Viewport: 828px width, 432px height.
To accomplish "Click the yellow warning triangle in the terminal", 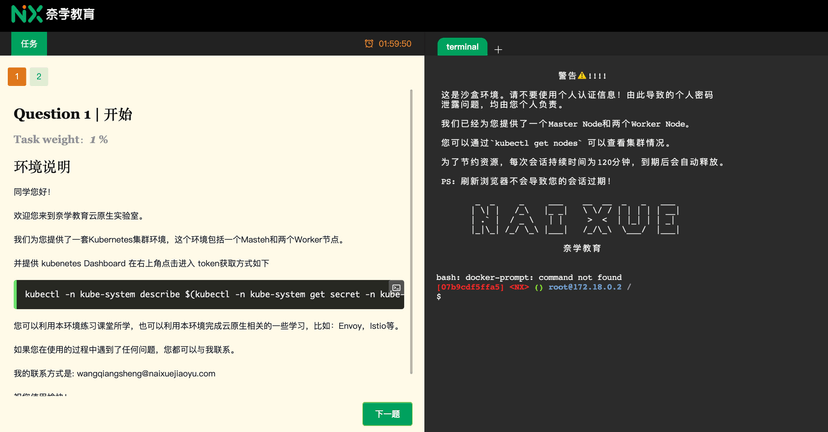I will (x=582, y=76).
